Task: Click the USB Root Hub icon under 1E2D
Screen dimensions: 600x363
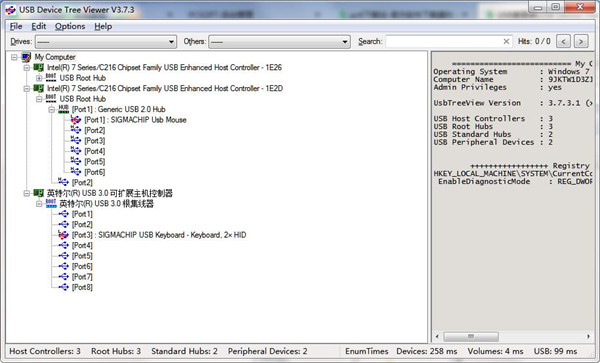Action: click(x=51, y=99)
